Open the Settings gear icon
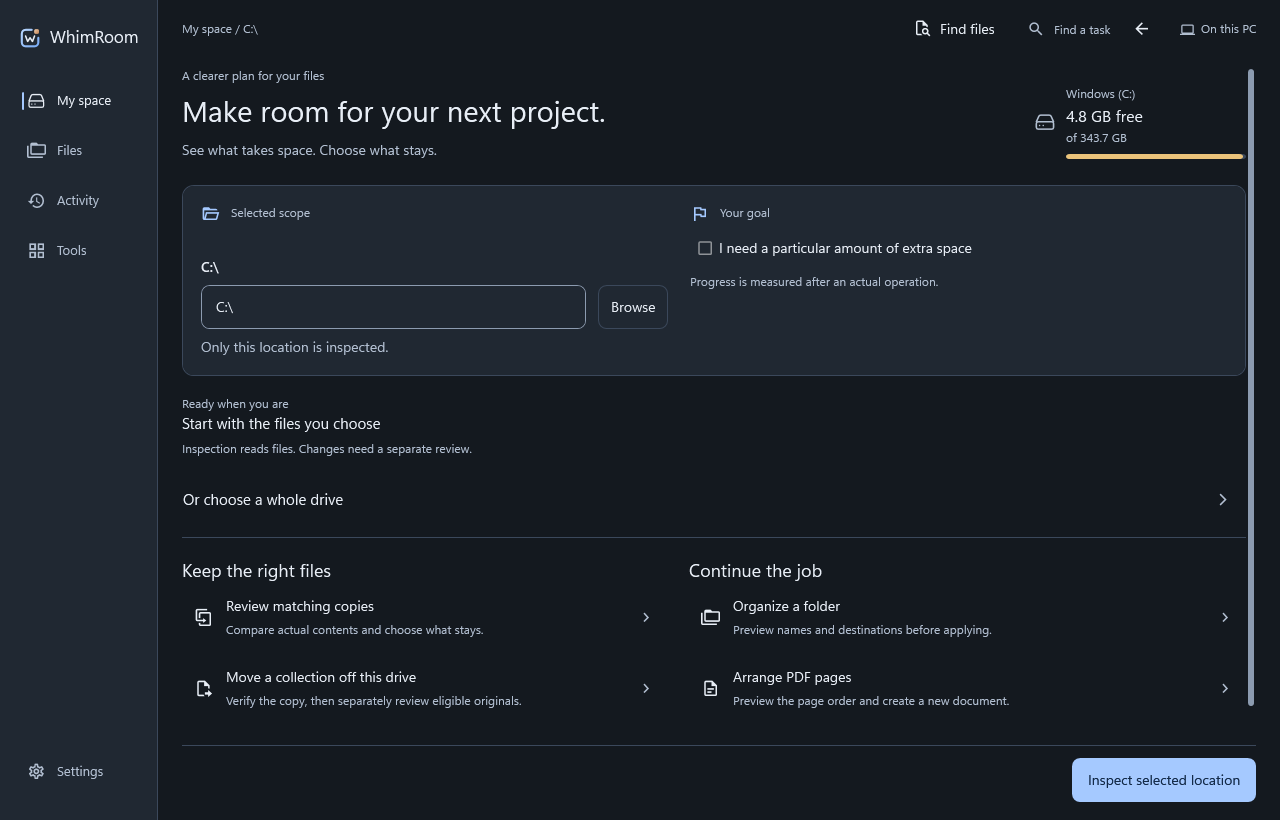 [36, 771]
